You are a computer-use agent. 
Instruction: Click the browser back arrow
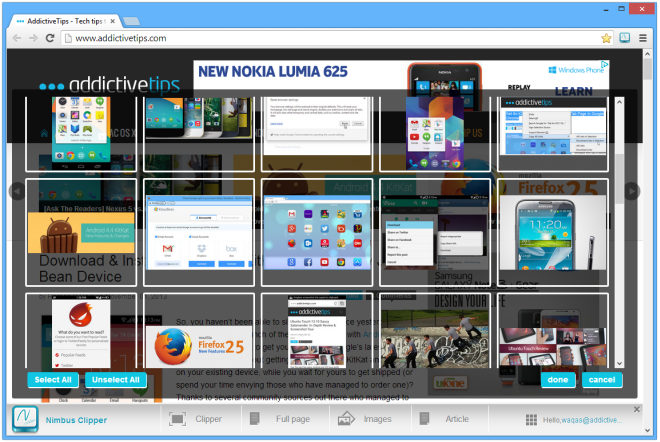pos(17,38)
